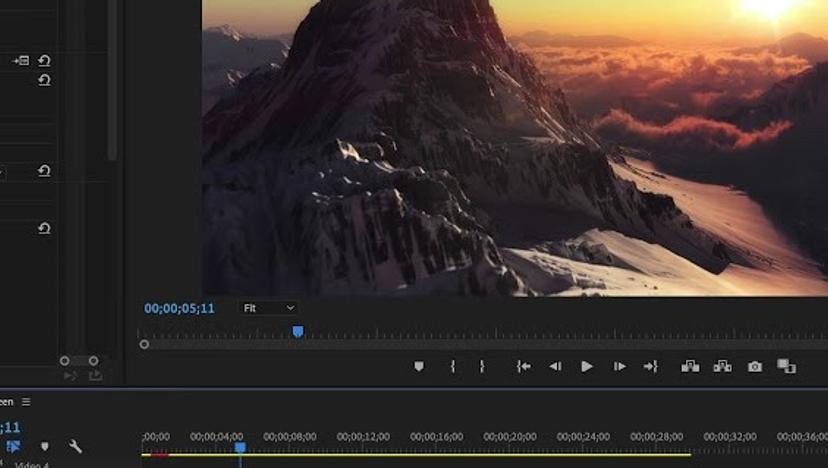The image size is (828, 468).
Task: Mark Out point with right brace
Action: point(481,367)
